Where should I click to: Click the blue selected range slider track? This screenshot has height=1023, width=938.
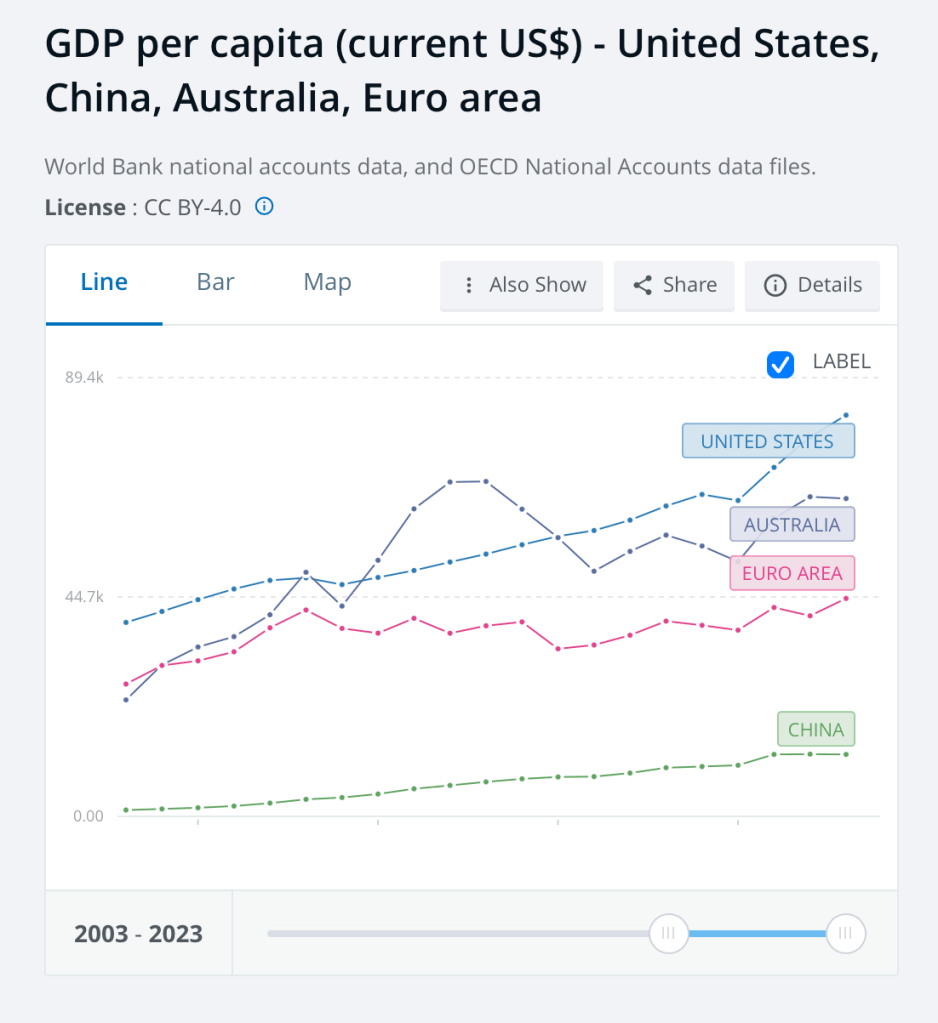(757, 933)
